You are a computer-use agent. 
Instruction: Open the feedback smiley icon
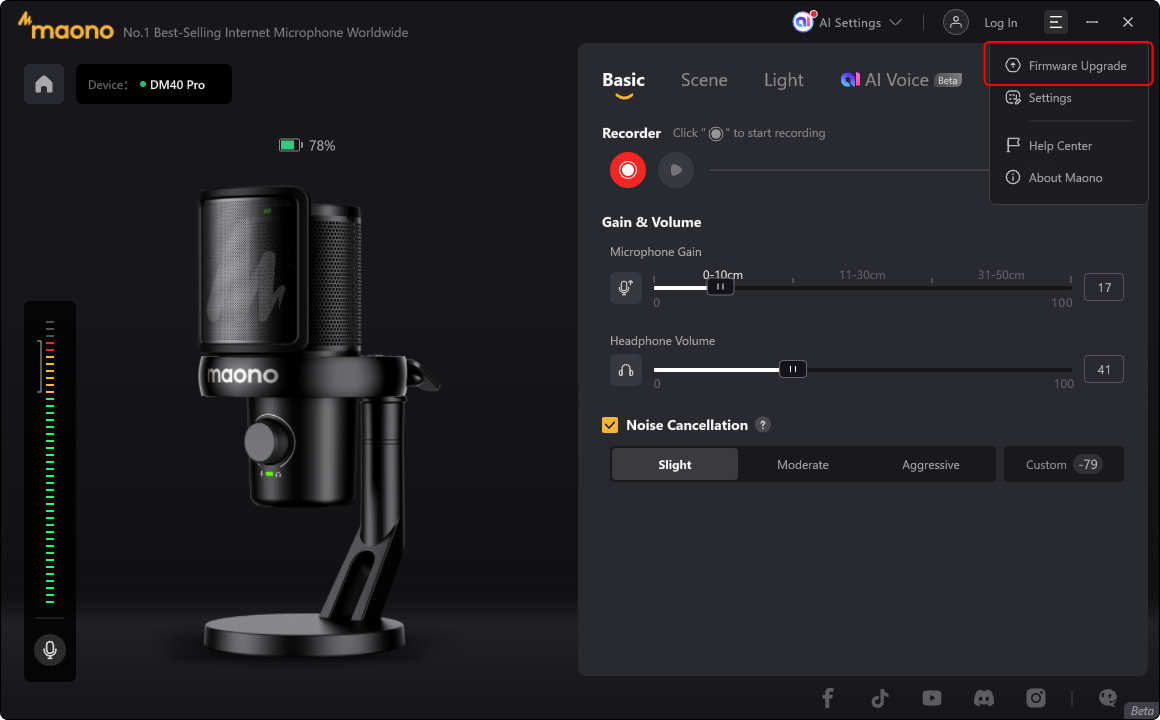pyautogui.click(x=1107, y=697)
